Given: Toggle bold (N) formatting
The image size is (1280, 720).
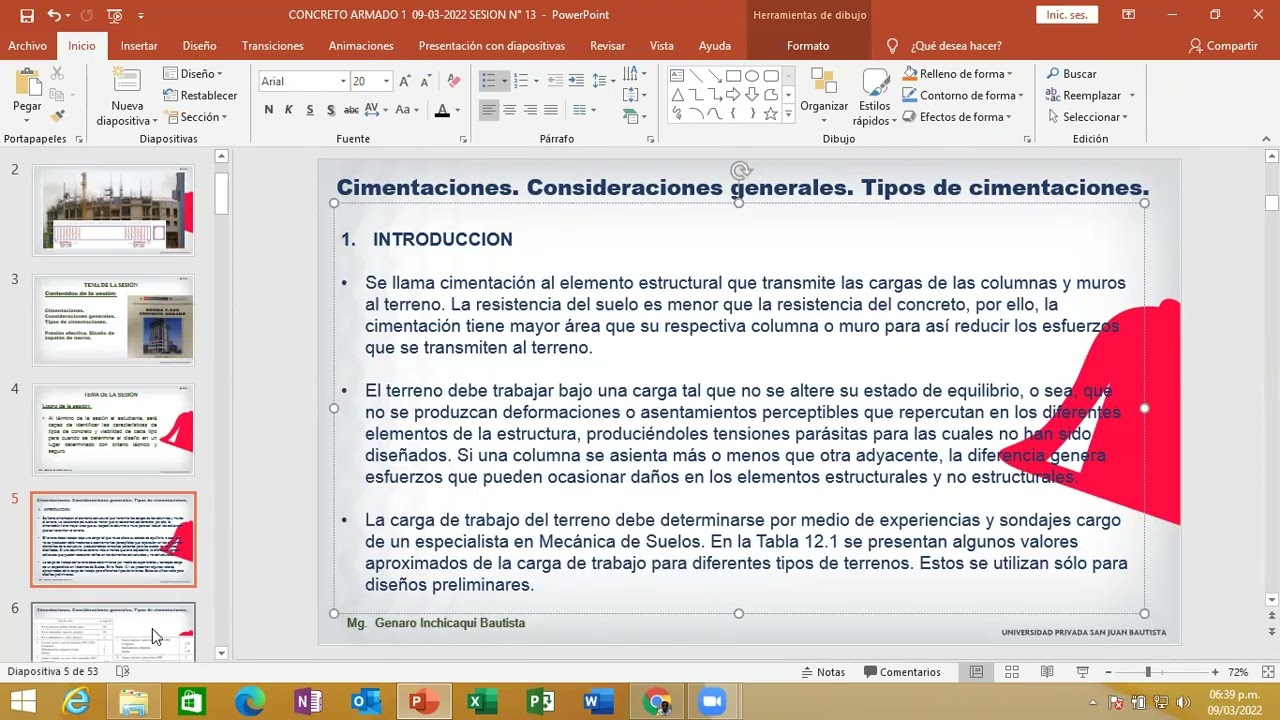Looking at the screenshot, I should point(268,110).
